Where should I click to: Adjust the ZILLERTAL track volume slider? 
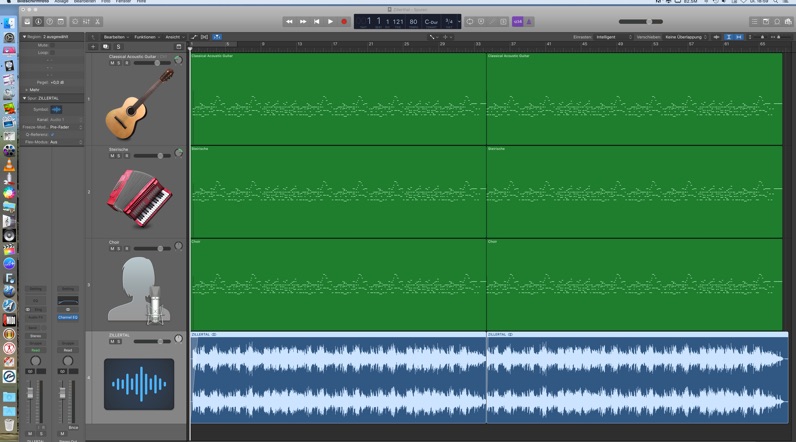coord(152,342)
